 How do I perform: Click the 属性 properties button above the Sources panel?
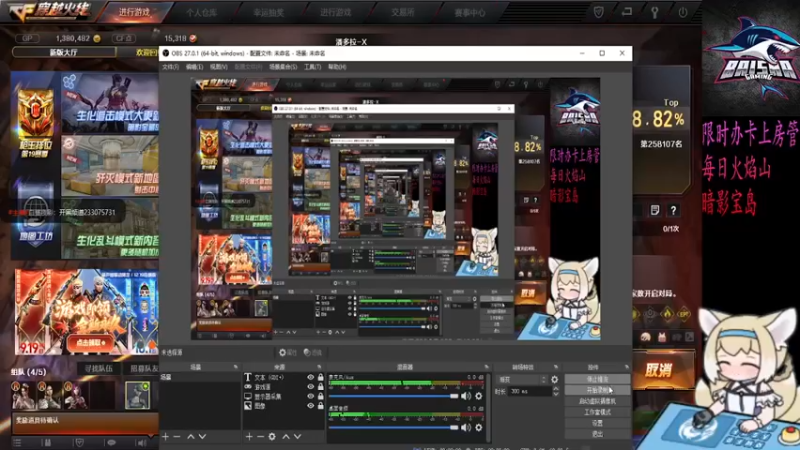pyautogui.click(x=287, y=353)
